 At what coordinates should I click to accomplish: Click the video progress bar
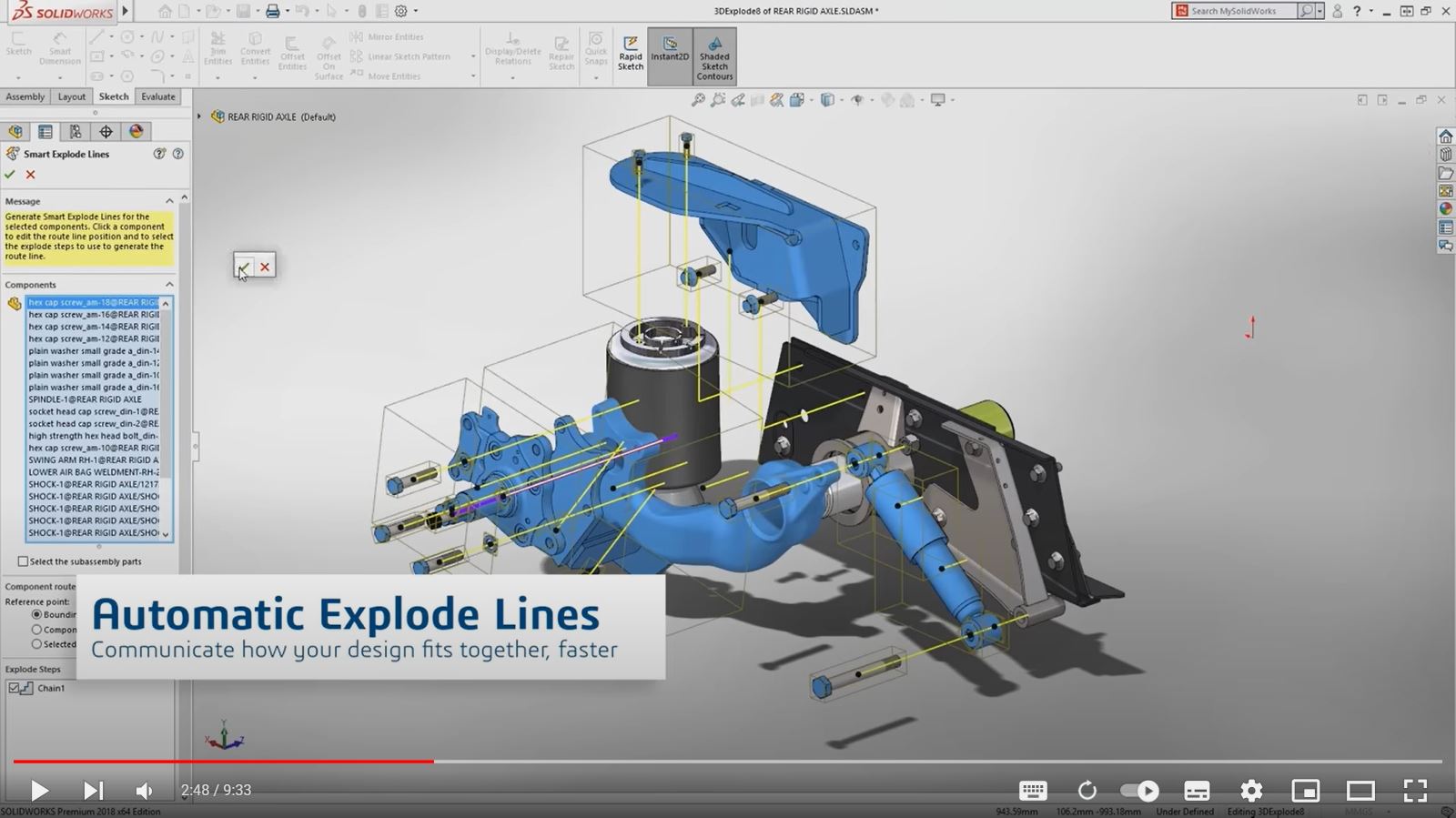(x=728, y=761)
